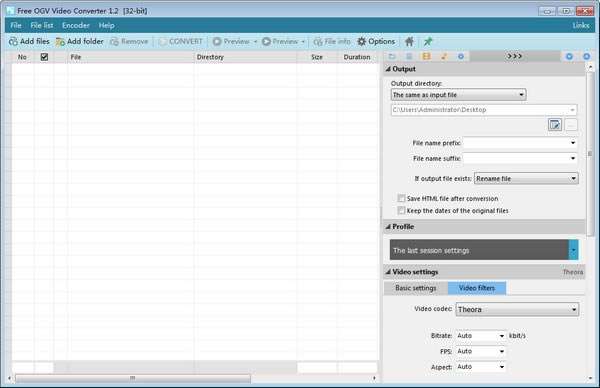Click the orange music note icon
Screen dimensions: 600x388
pos(443,56)
